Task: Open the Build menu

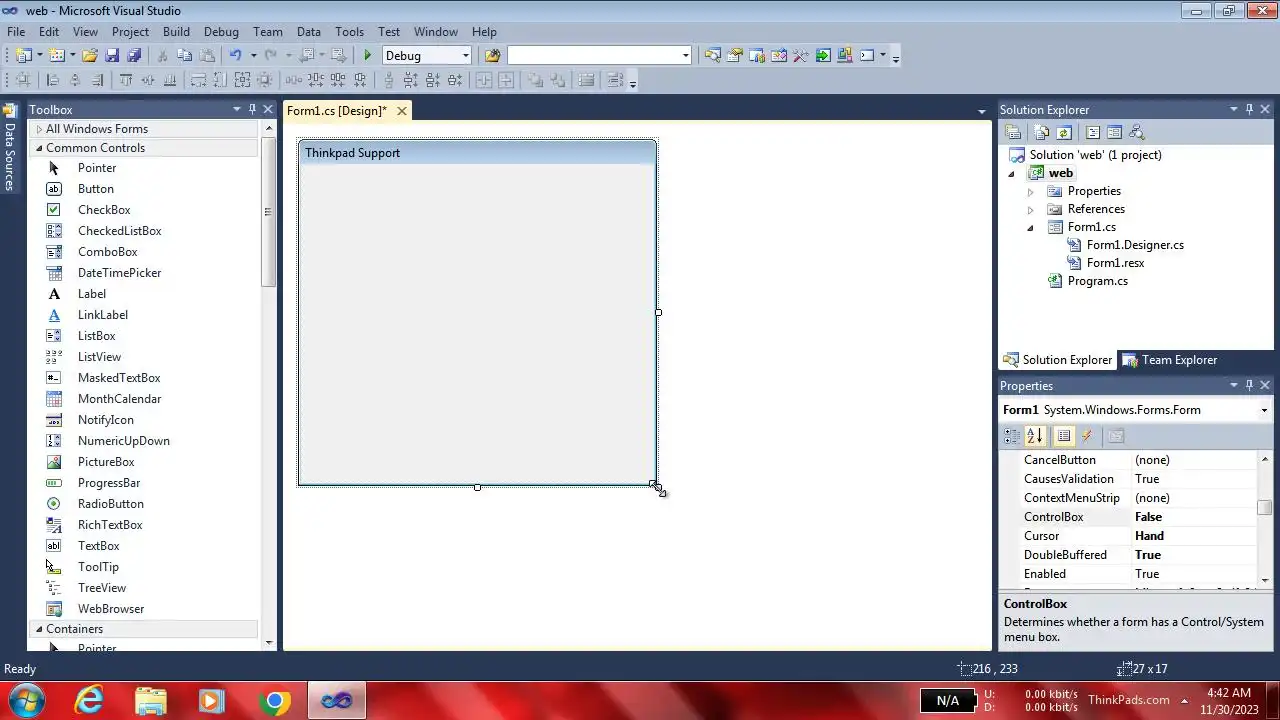Action: tap(176, 32)
